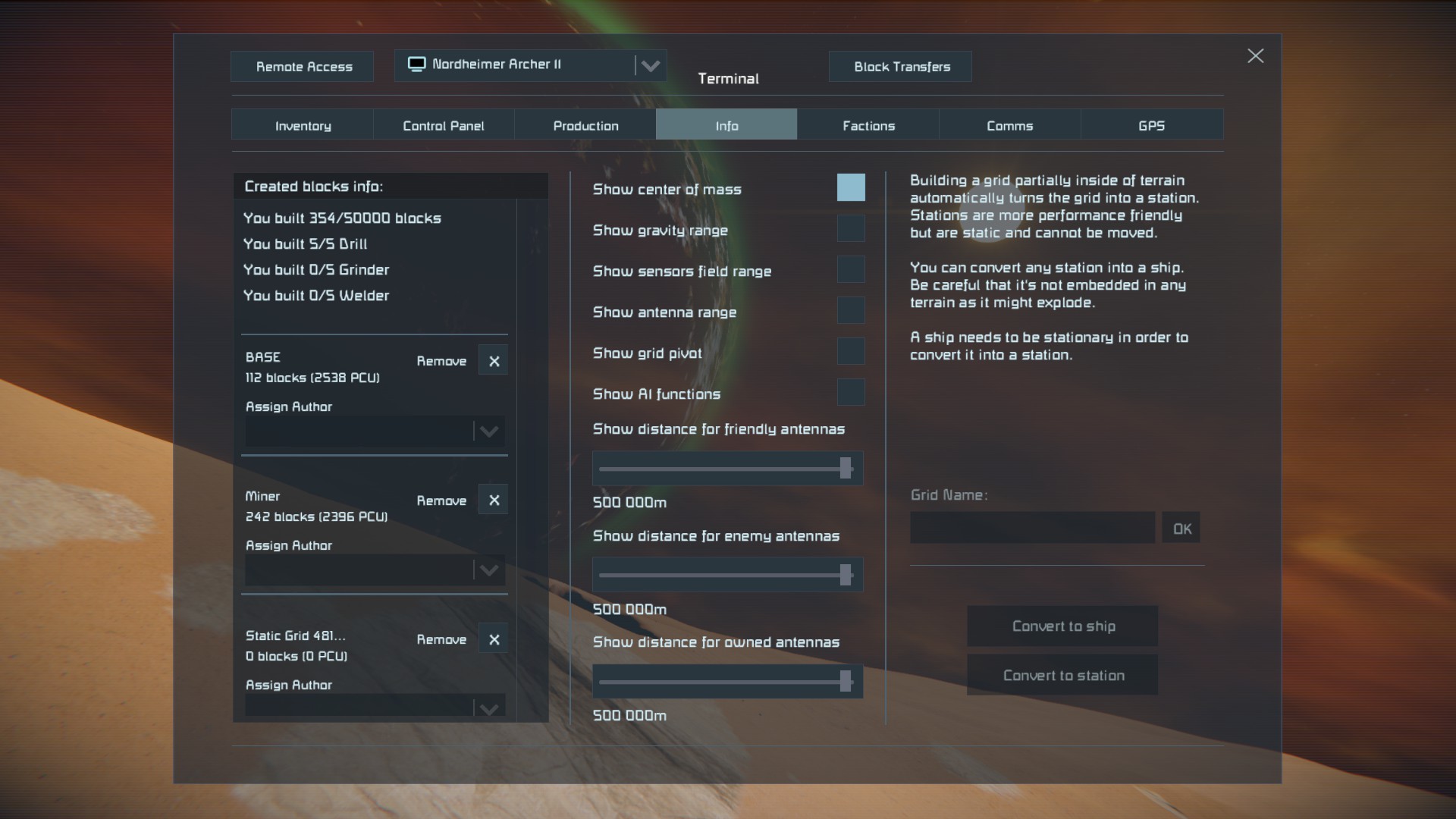Click the friendly antennas distance slider handle

point(845,468)
